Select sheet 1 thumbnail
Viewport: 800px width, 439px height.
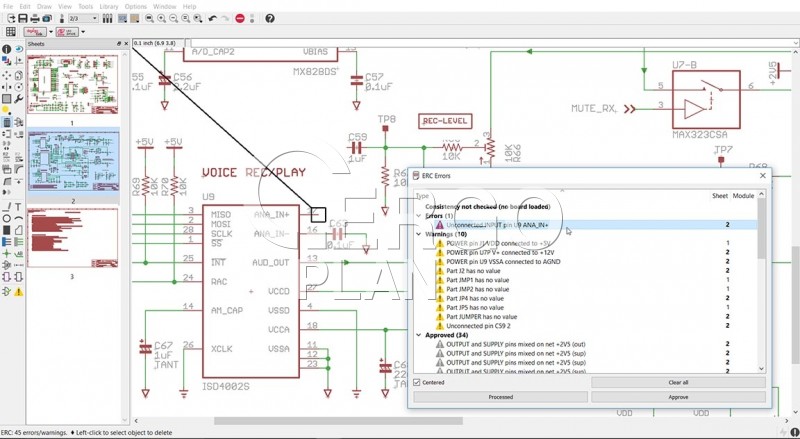point(72,84)
